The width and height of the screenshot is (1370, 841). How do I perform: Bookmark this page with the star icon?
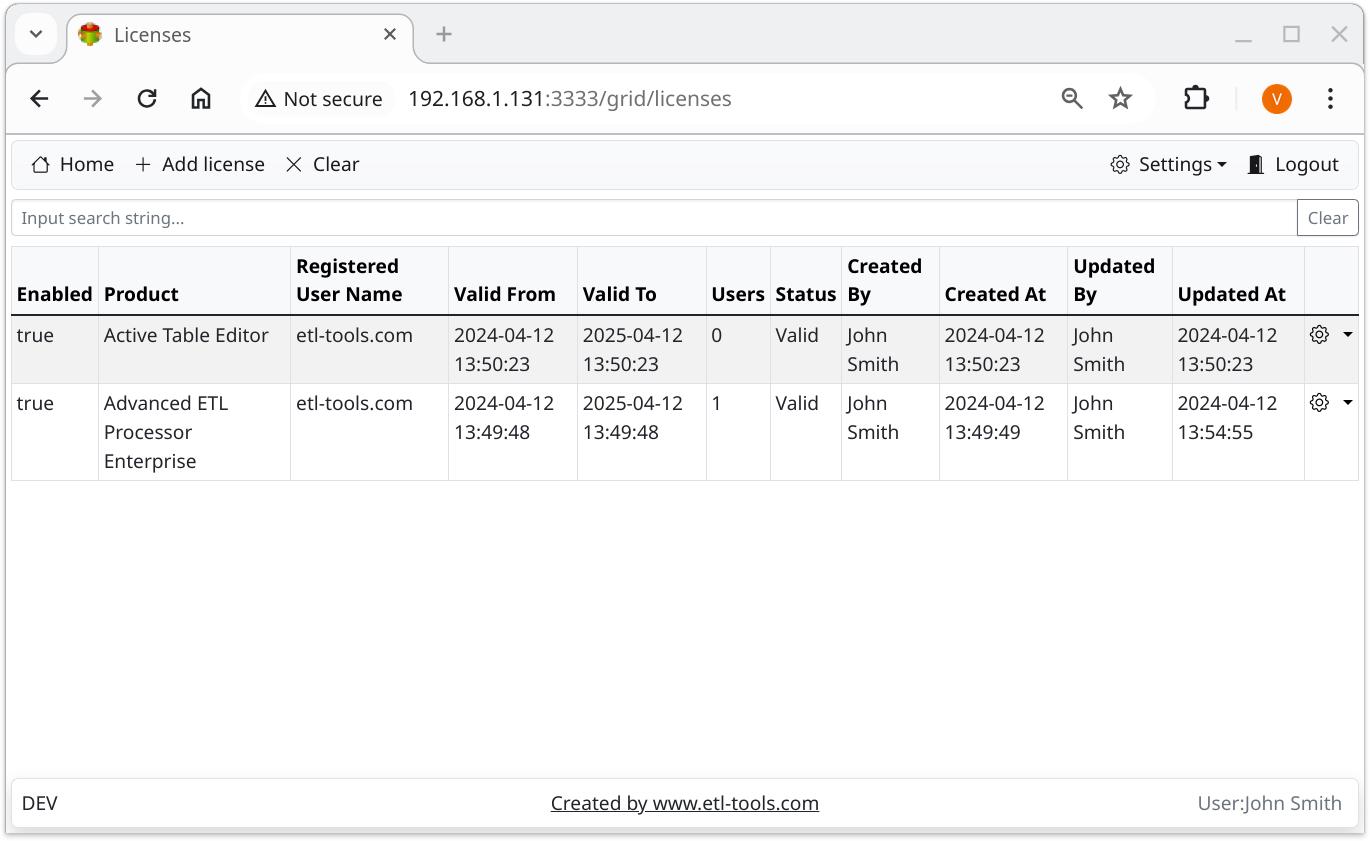click(x=1120, y=98)
